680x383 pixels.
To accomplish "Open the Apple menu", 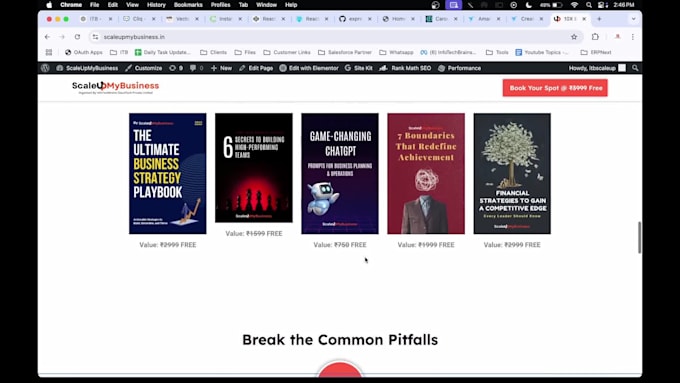I will coord(49,5).
